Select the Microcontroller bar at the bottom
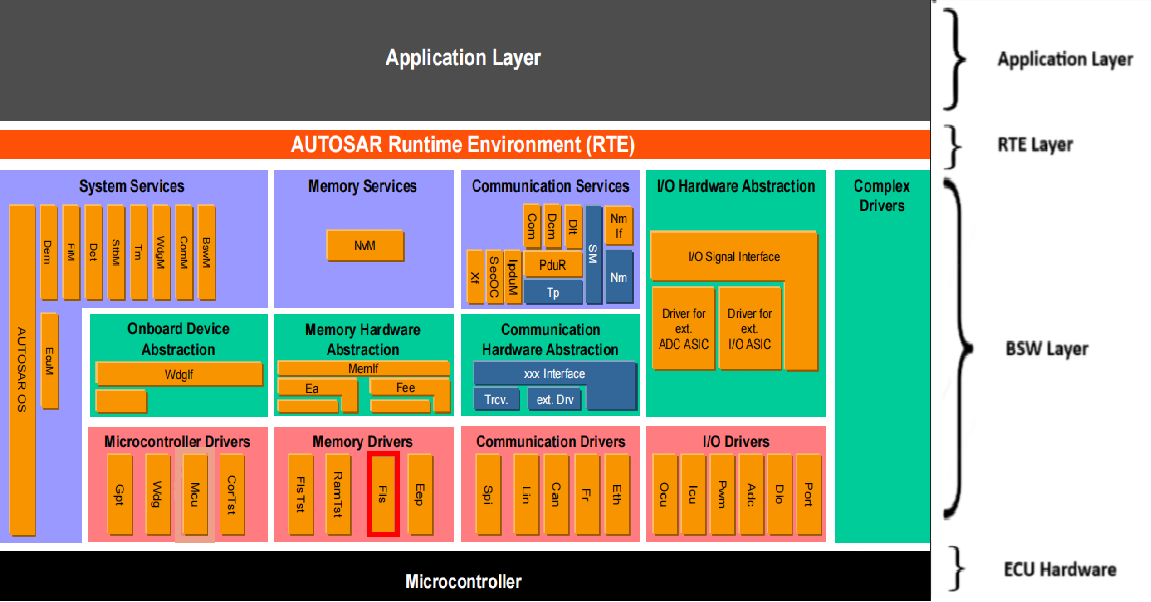This screenshot has height=602, width=1151. (463, 580)
